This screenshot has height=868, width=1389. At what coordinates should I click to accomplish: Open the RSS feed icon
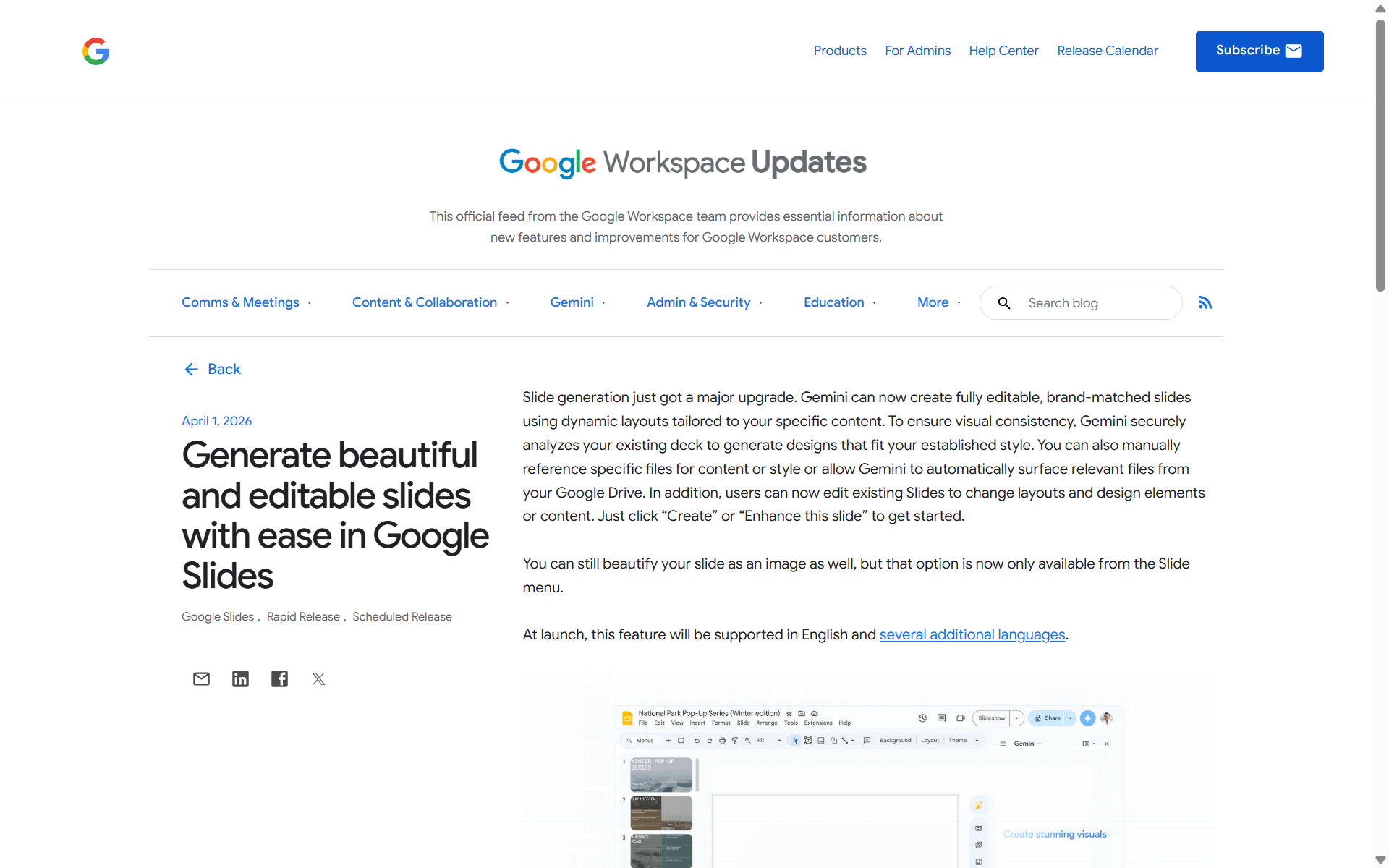click(1205, 302)
